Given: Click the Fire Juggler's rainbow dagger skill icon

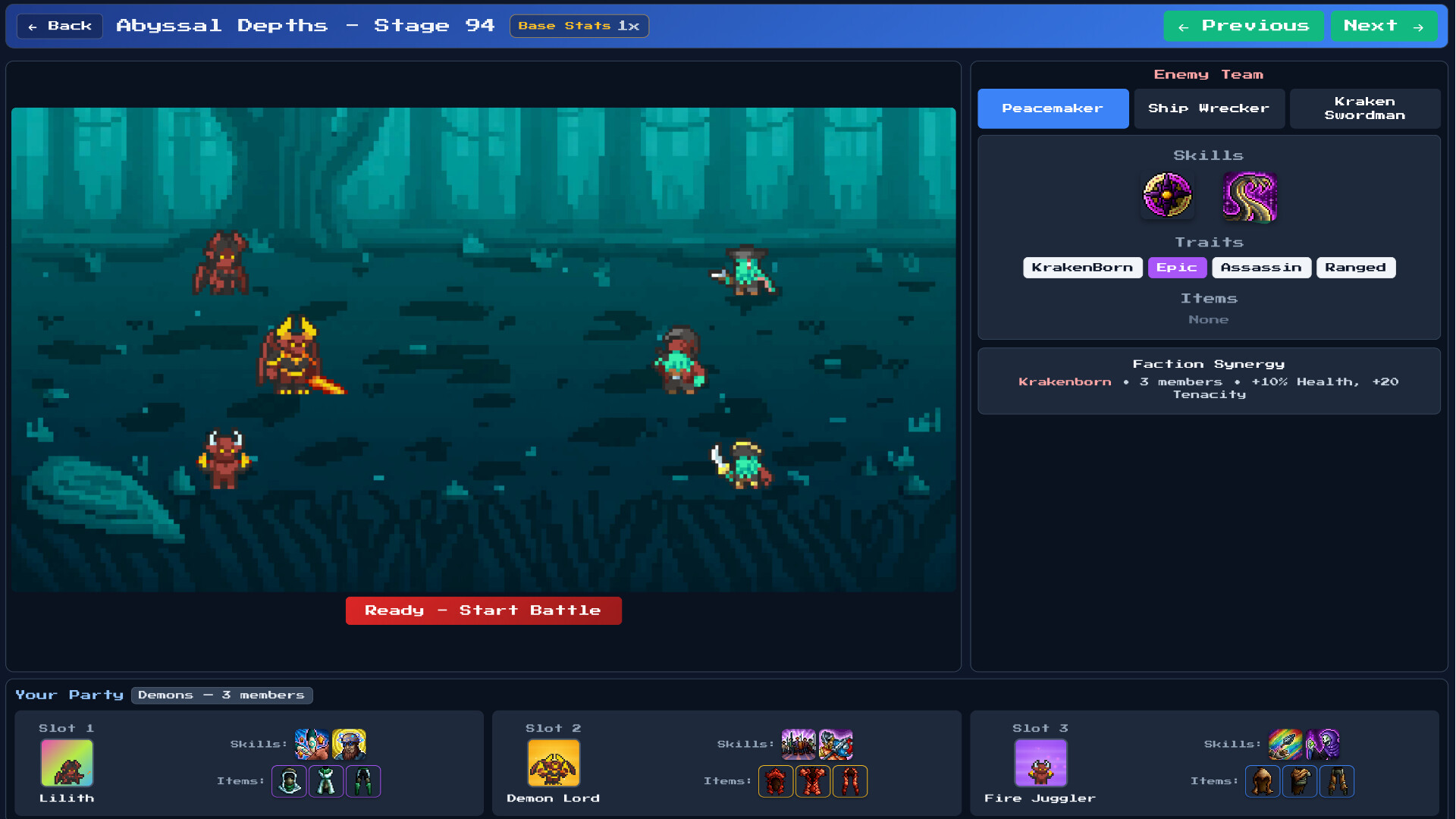Looking at the screenshot, I should (1286, 744).
